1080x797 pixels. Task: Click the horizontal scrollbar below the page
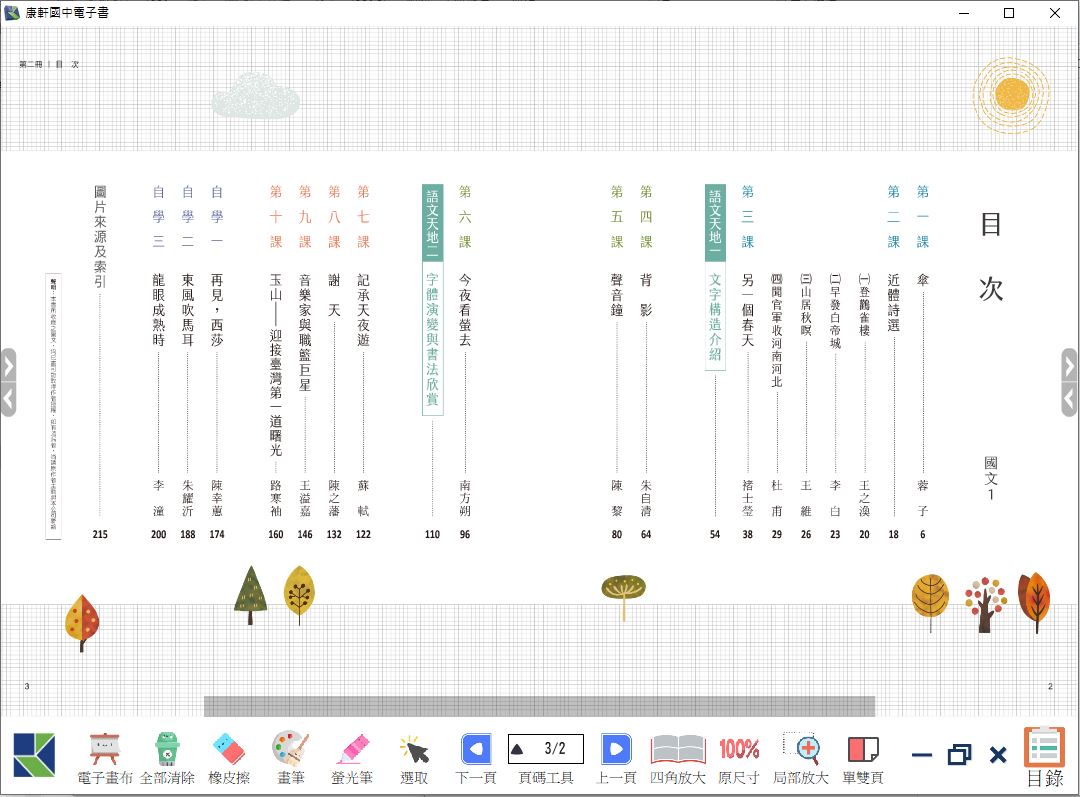pos(539,706)
